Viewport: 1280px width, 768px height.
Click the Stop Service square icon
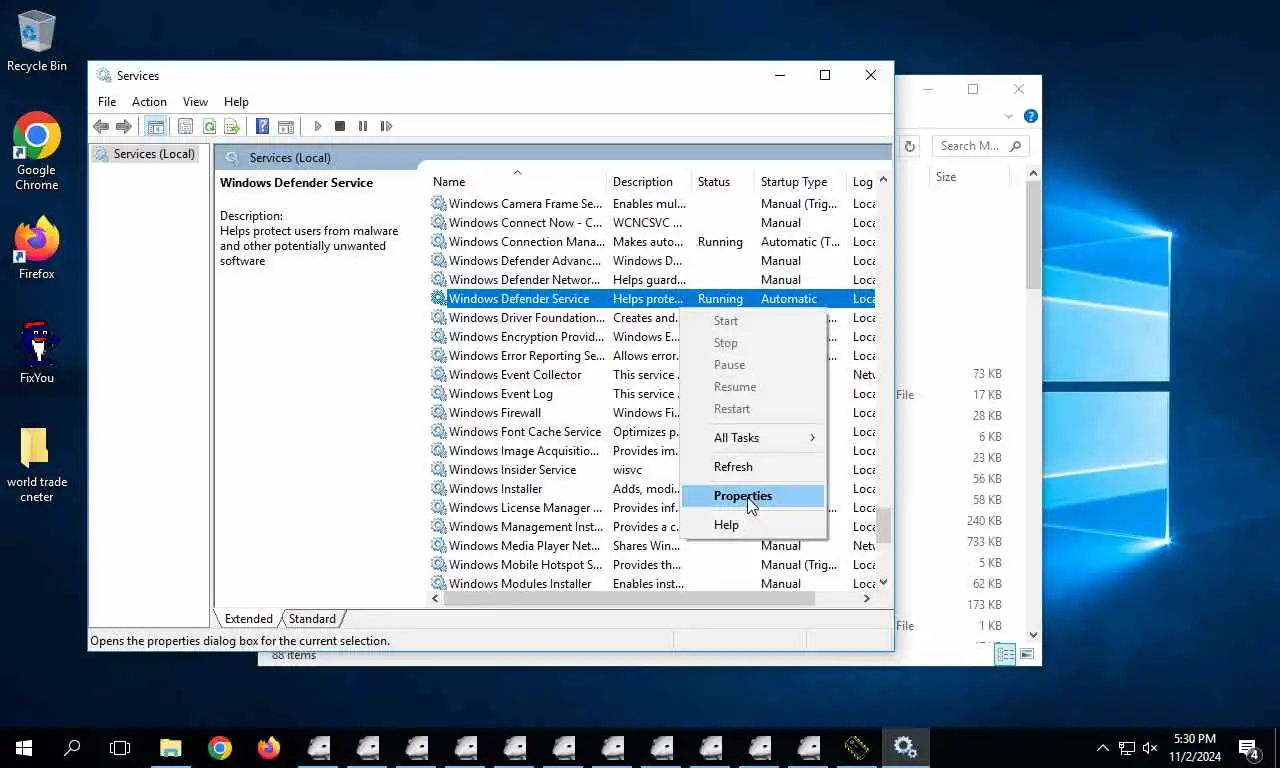340,126
